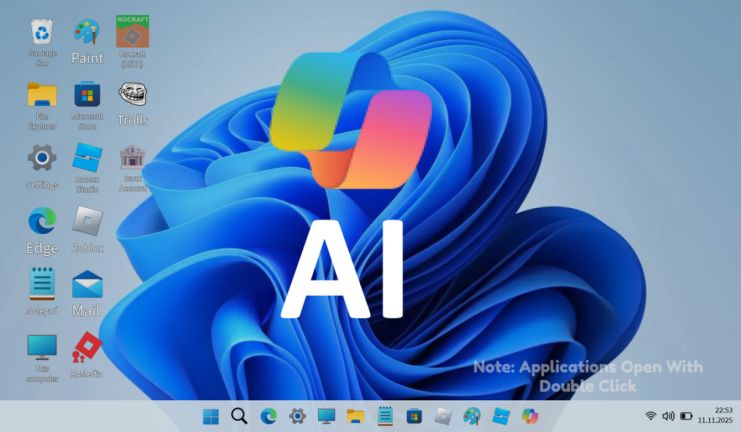Select the Mail envelope desktop icon
Image resolution: width=741 pixels, height=432 pixels.
[87, 284]
